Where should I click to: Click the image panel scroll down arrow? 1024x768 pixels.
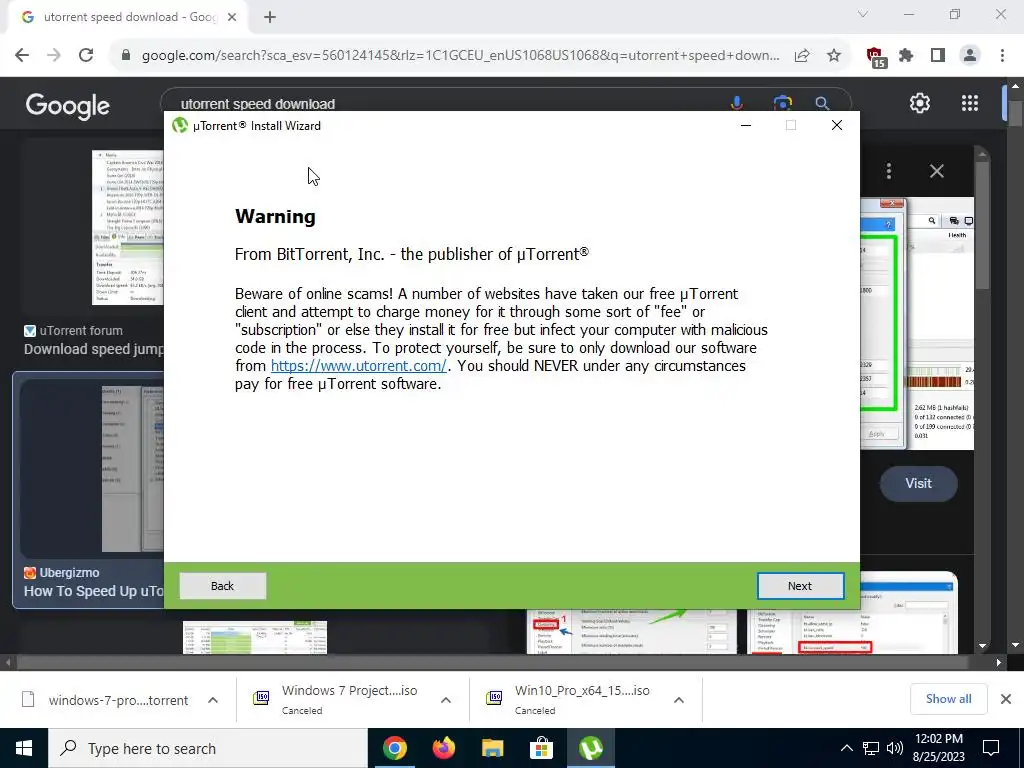(983, 645)
